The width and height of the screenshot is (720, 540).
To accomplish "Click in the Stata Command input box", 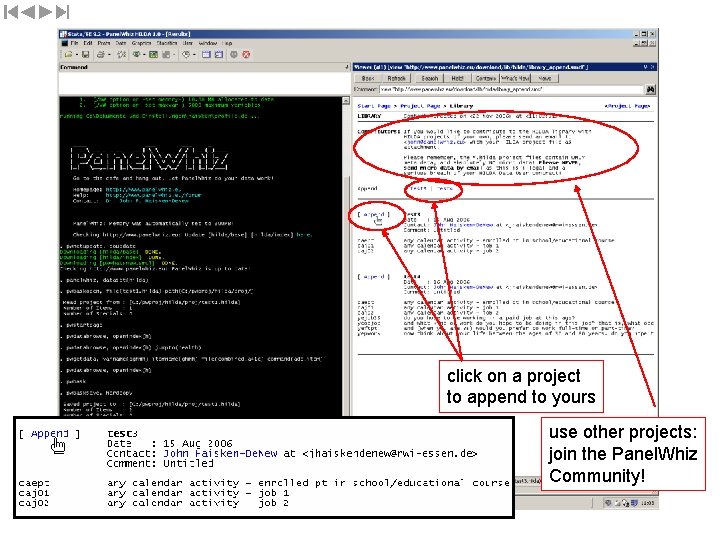I will pyautogui.click(x=204, y=83).
